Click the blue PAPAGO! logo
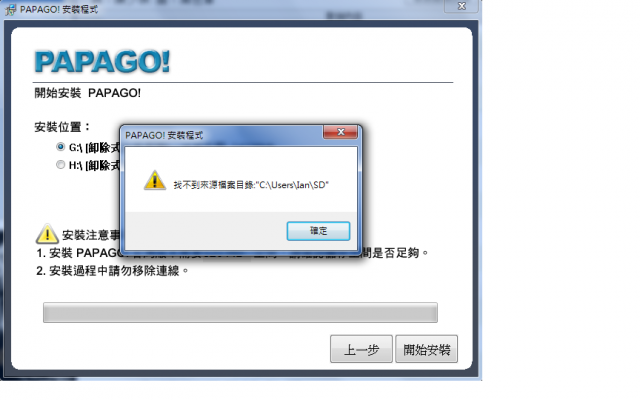Image resolution: width=640 pixels, height=400 pixels. click(102, 61)
